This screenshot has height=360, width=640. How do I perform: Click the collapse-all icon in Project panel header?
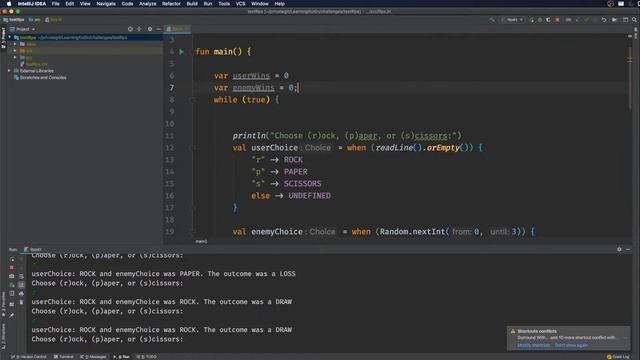pos(139,29)
